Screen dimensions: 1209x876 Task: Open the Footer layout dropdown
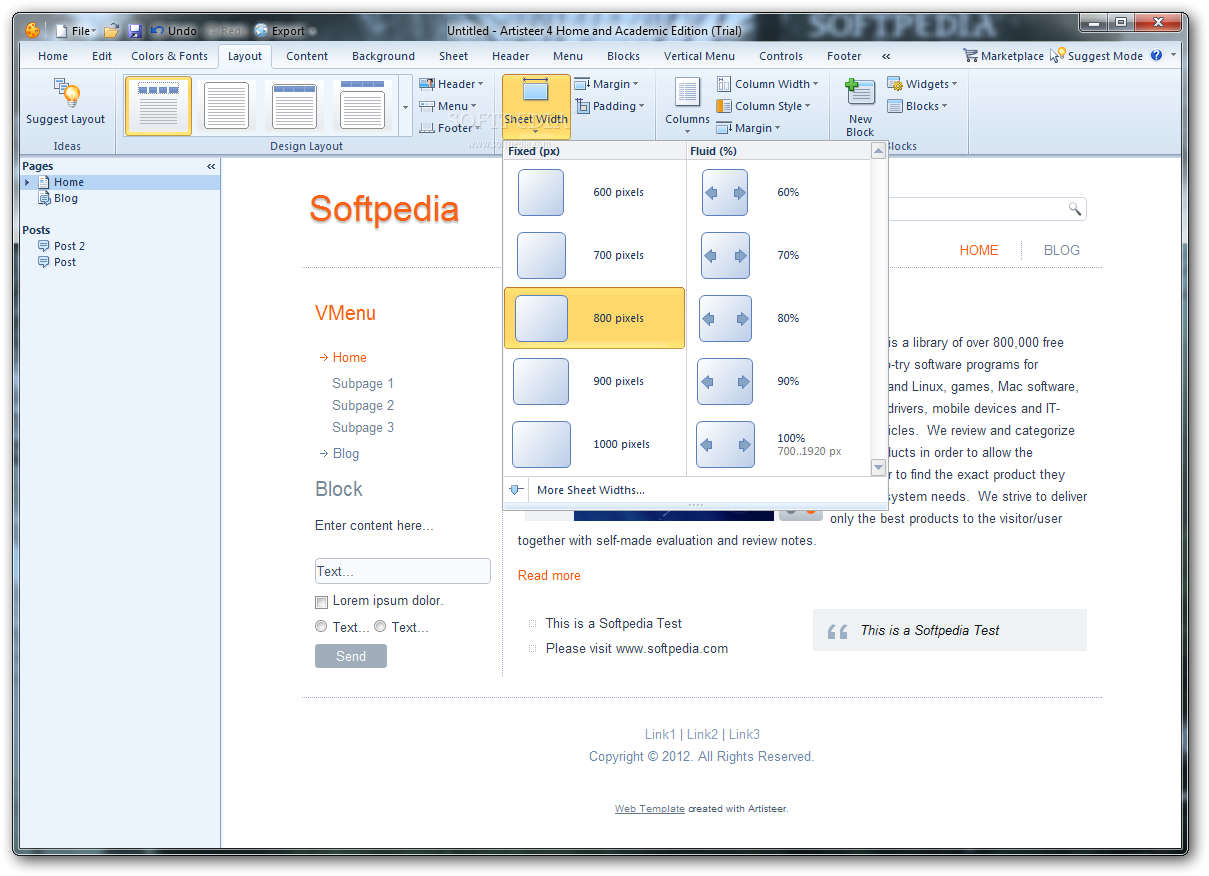[x=450, y=128]
